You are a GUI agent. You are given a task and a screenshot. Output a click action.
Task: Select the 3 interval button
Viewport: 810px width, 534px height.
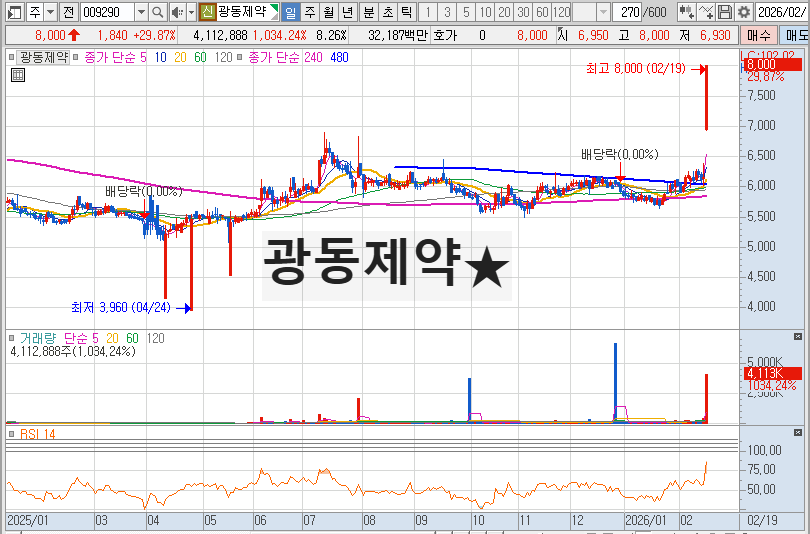[x=447, y=12]
